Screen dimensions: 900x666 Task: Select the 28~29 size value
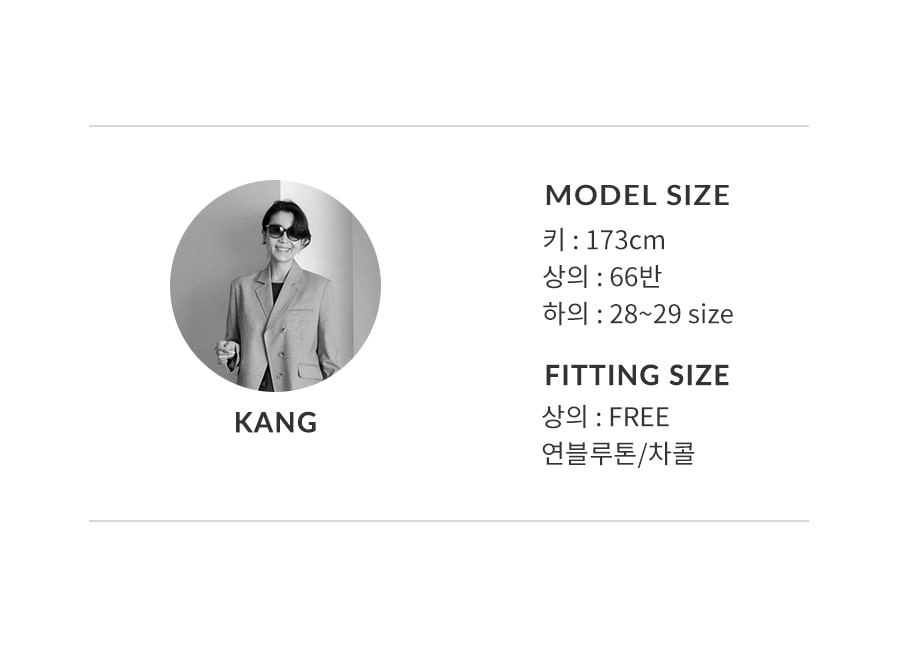pos(672,314)
